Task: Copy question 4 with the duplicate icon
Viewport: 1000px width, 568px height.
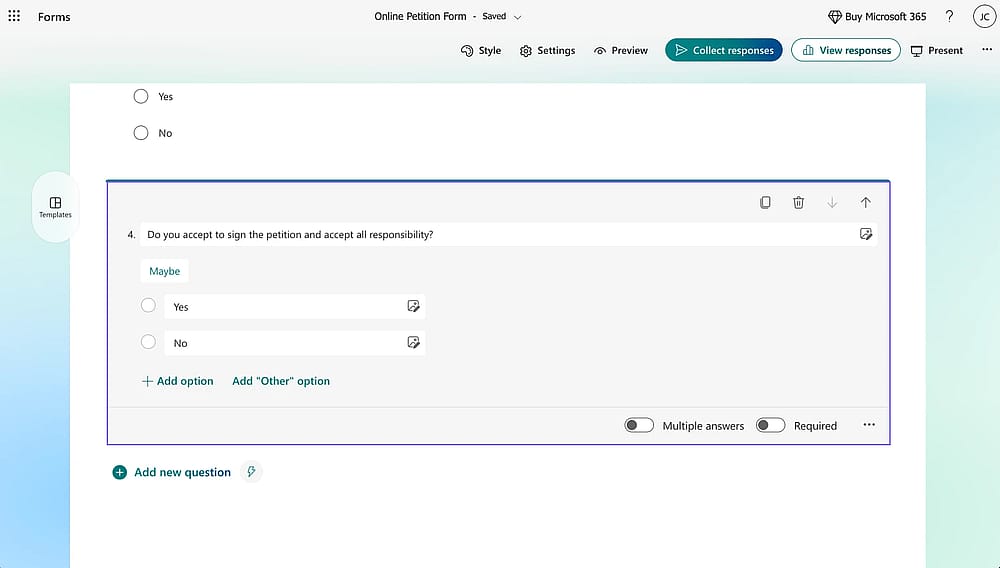Action: pyautogui.click(x=765, y=202)
